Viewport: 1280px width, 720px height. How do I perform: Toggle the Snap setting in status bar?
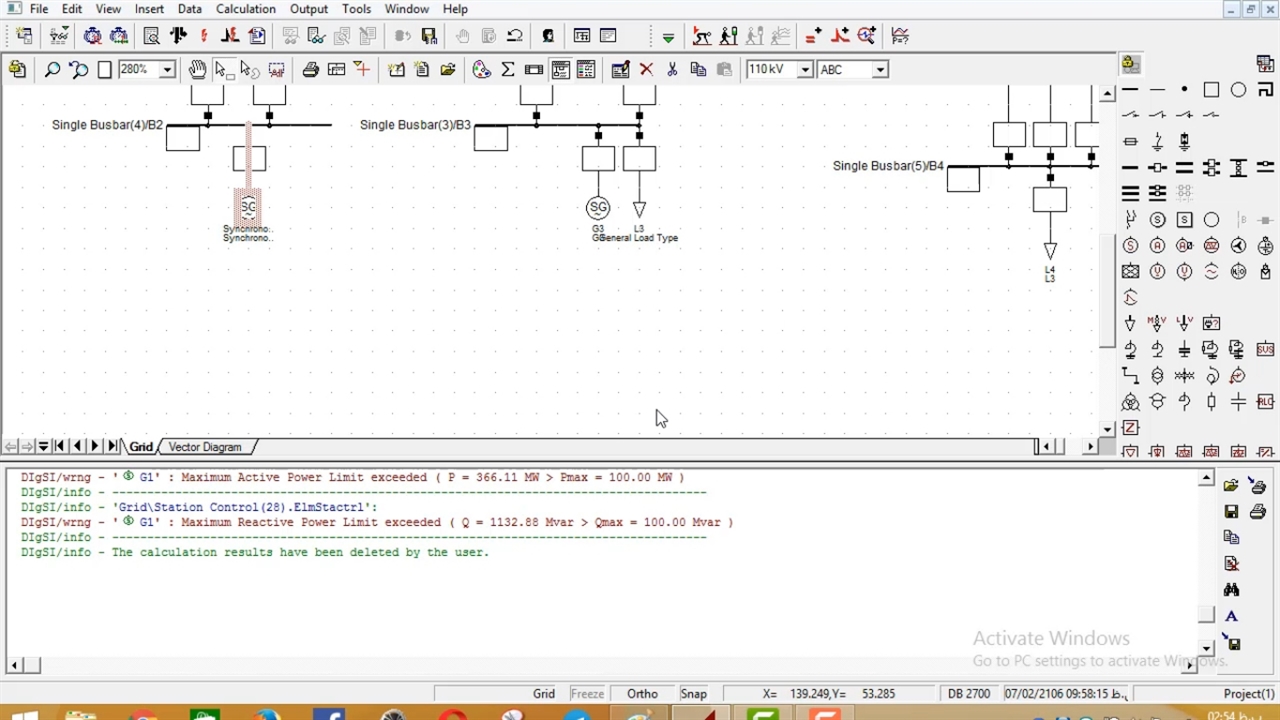click(693, 694)
